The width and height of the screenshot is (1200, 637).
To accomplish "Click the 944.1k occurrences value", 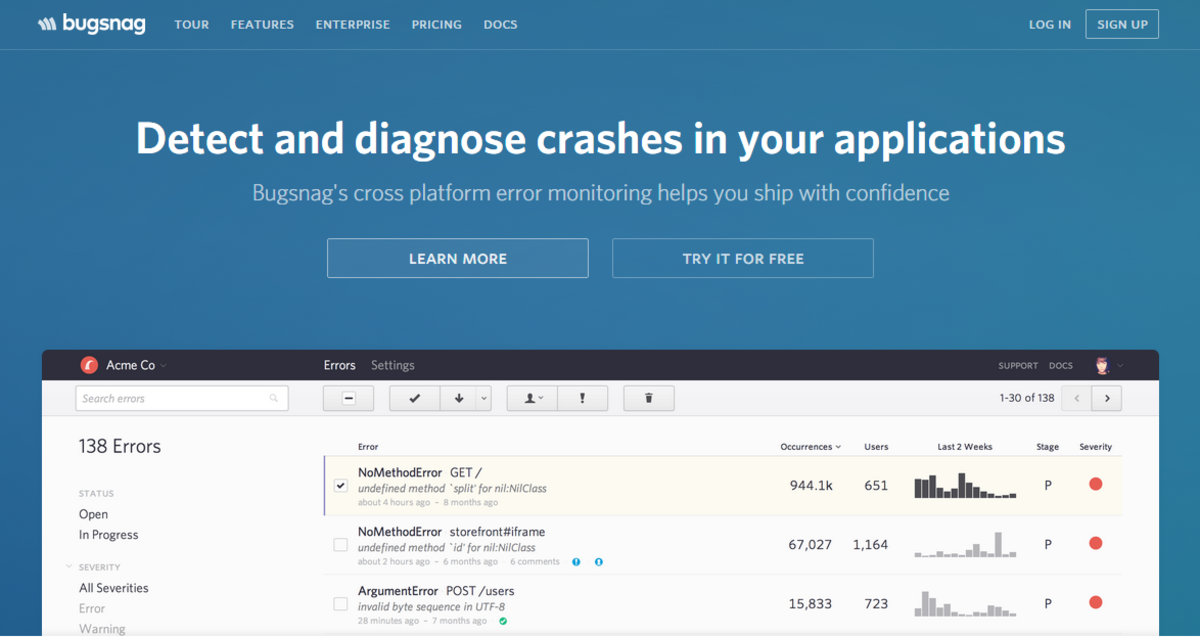I will pos(811,485).
